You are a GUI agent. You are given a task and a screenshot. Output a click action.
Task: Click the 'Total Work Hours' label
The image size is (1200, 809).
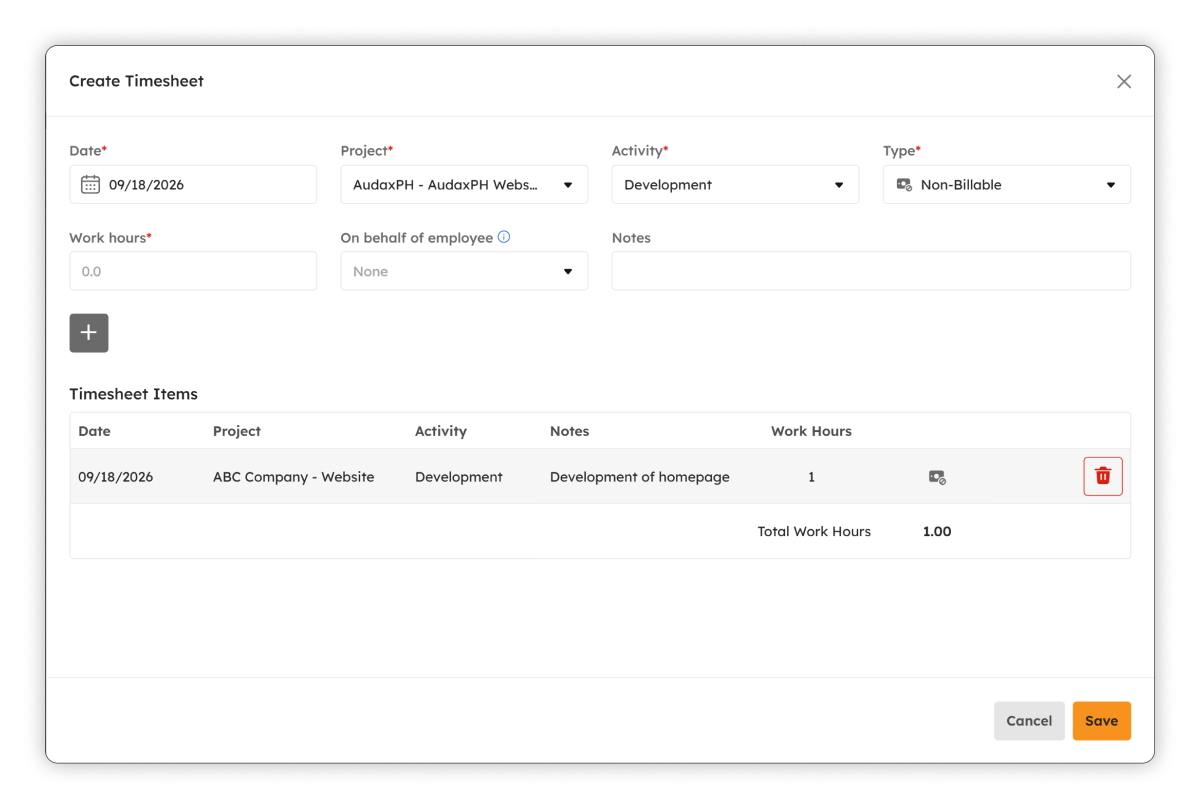click(814, 531)
